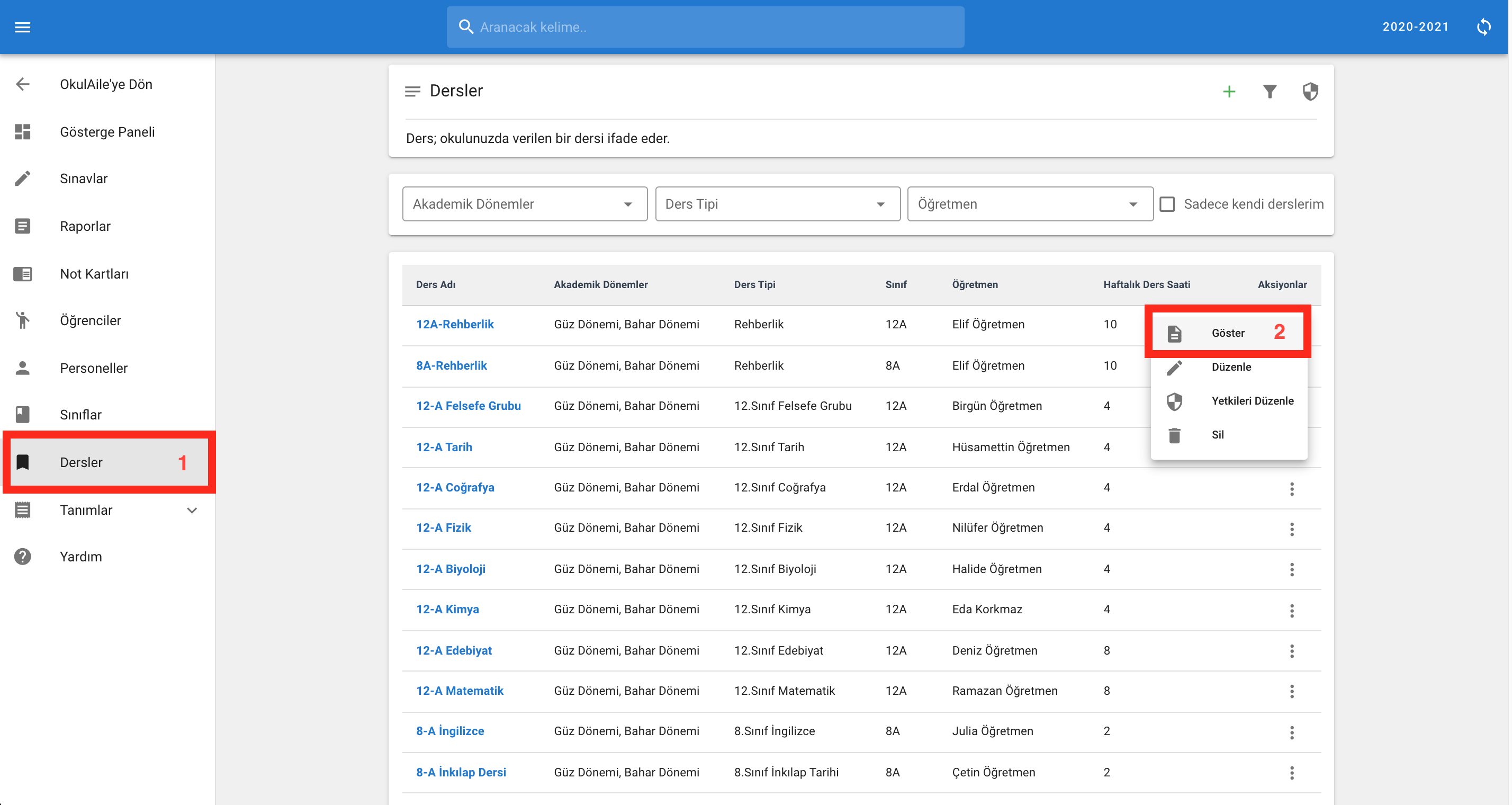Select Düzenle in the context menu
Viewport: 1512px width, 805px height.
[1228, 367]
